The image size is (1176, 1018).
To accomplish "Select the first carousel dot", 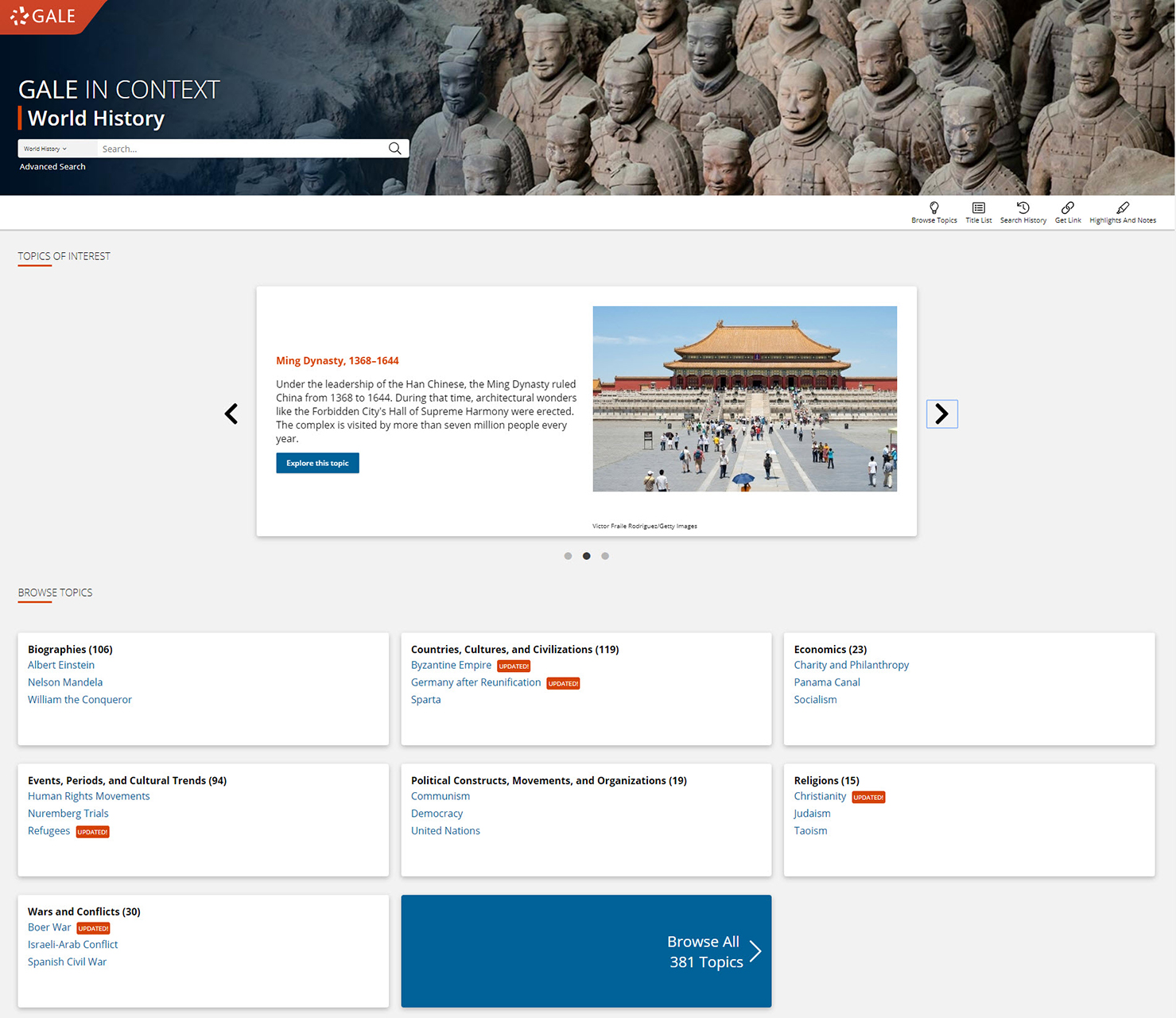I will 568,556.
